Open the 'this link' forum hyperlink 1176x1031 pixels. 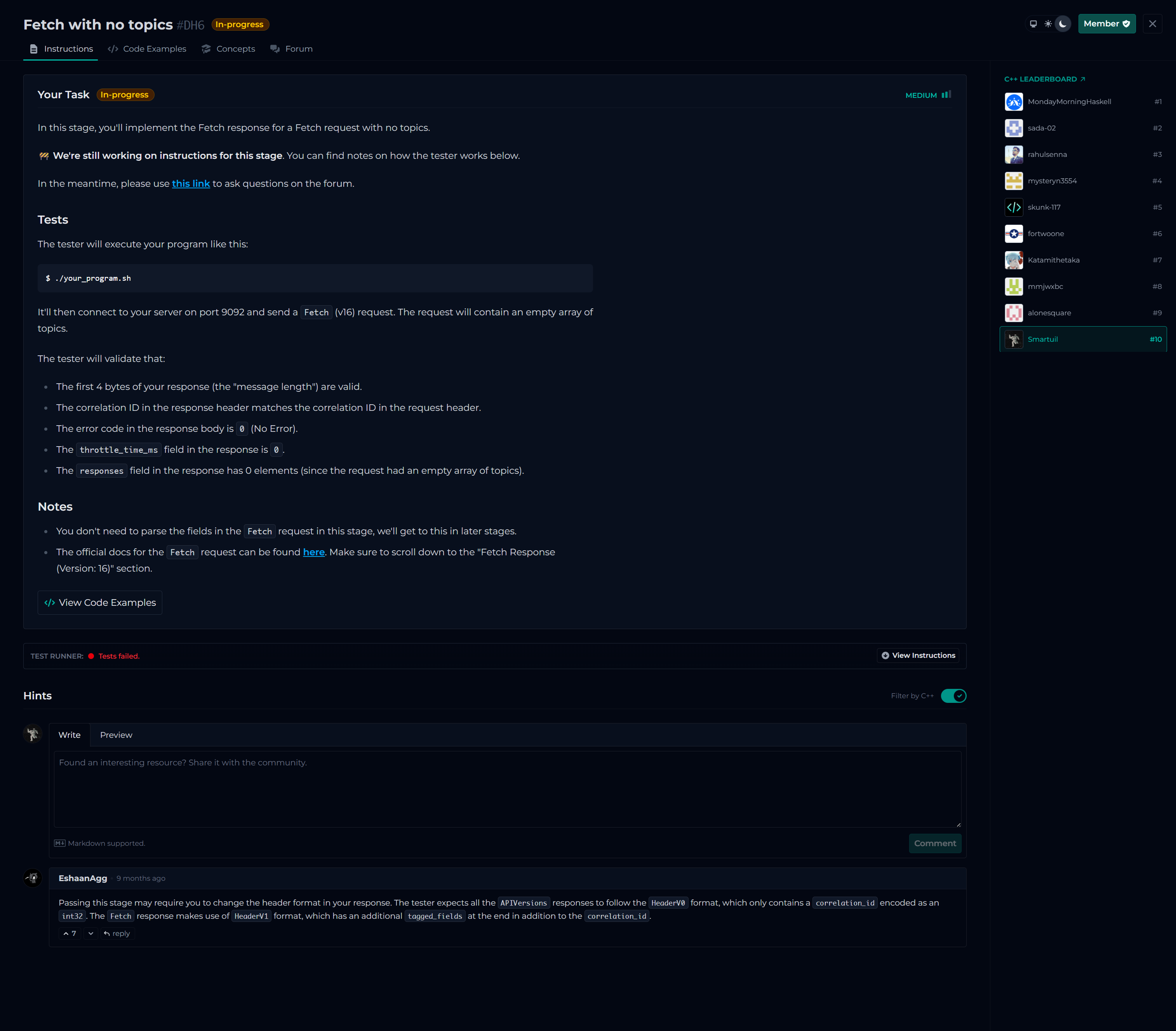[190, 184]
